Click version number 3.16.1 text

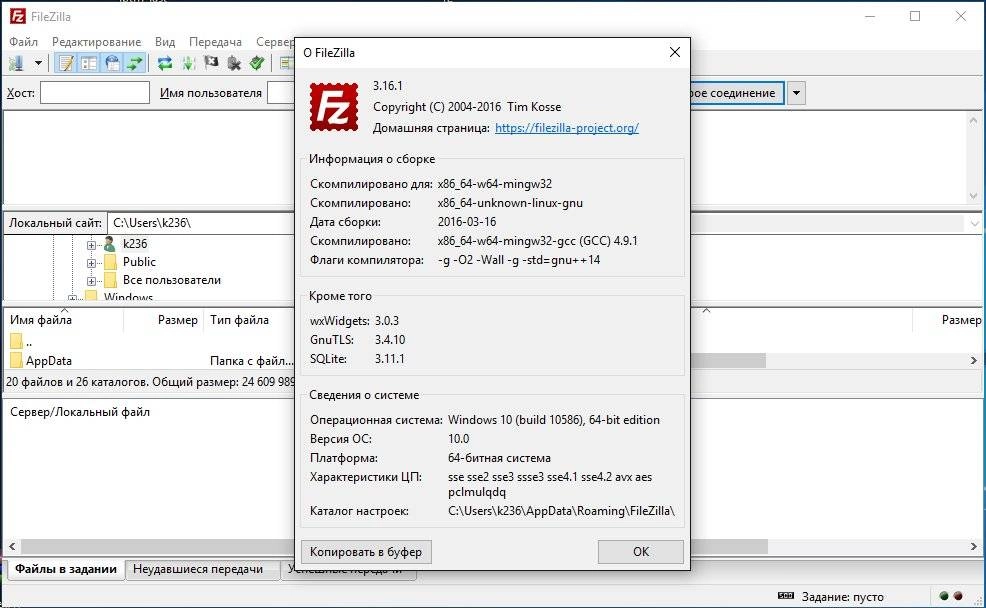[387, 86]
